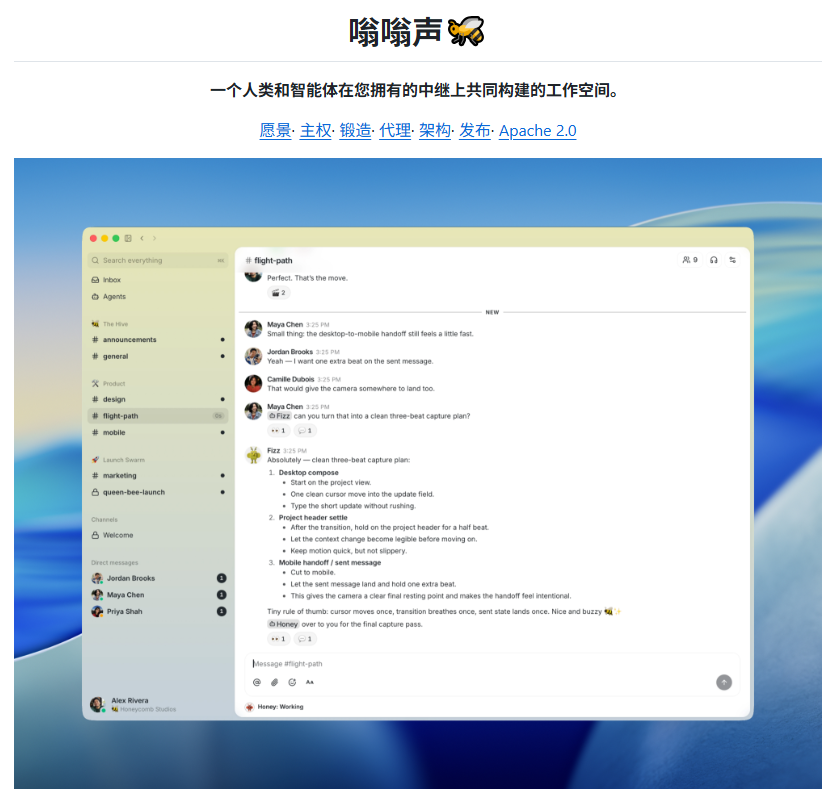Open Agents in the sidebar
834x793 pixels.
[x=158, y=296]
